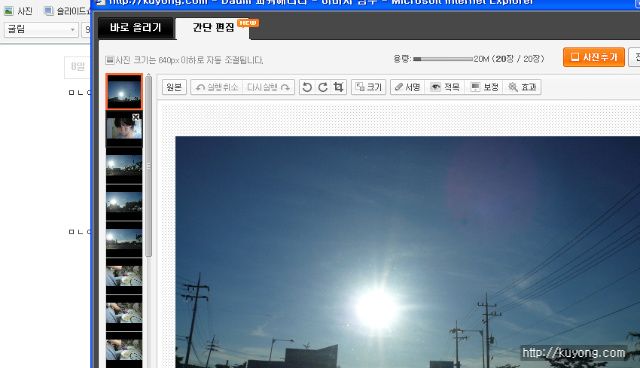Switch to the 간단 편집 tab
Viewport: 640px width, 368px height.
[213, 28]
